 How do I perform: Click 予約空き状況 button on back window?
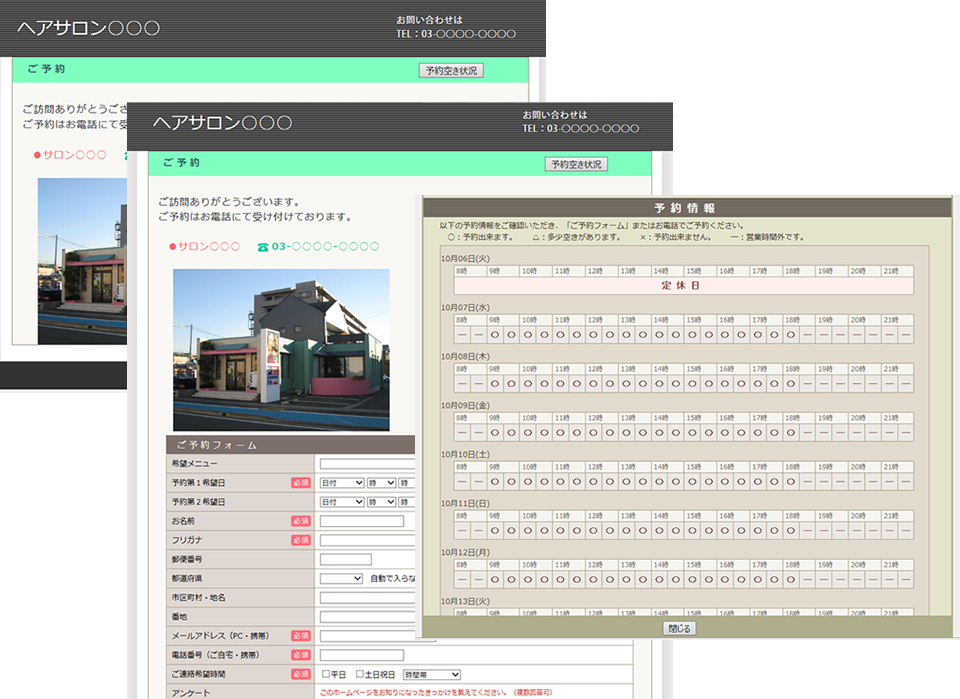pyautogui.click(x=451, y=70)
